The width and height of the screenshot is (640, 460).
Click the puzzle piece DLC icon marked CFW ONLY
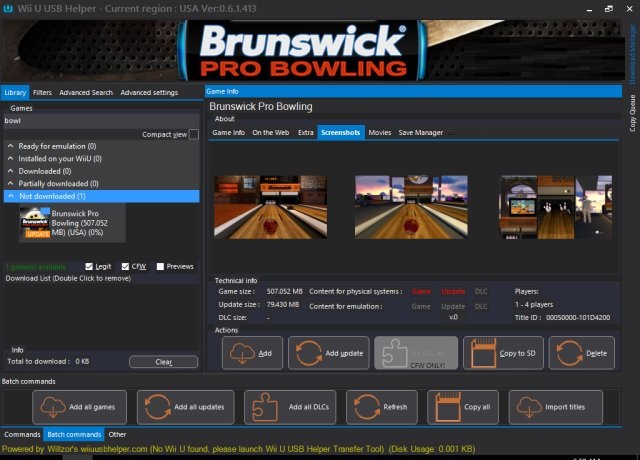point(394,353)
